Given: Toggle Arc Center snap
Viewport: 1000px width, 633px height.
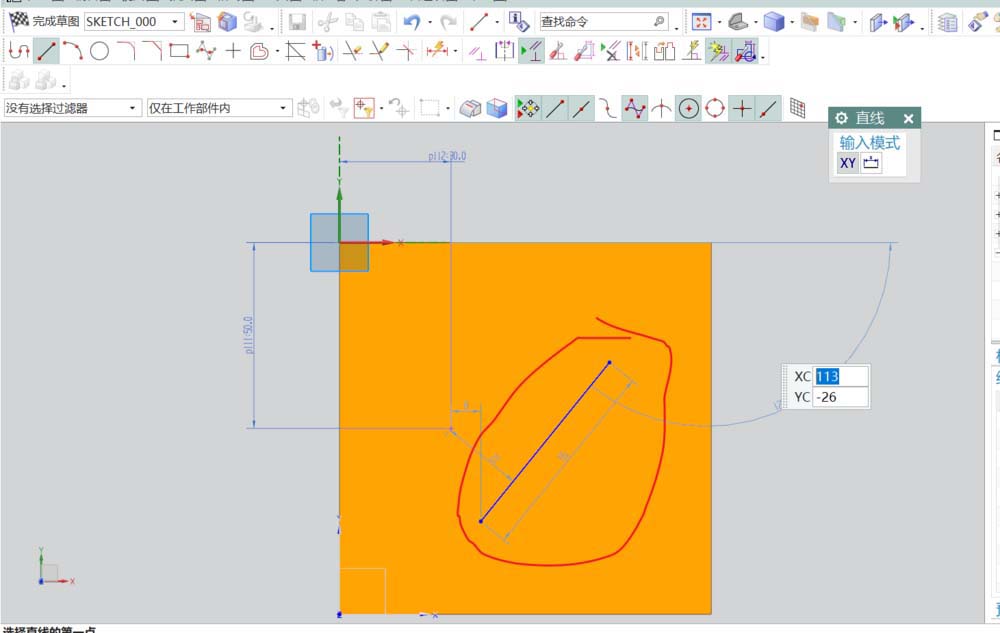Looking at the screenshot, I should (x=688, y=108).
